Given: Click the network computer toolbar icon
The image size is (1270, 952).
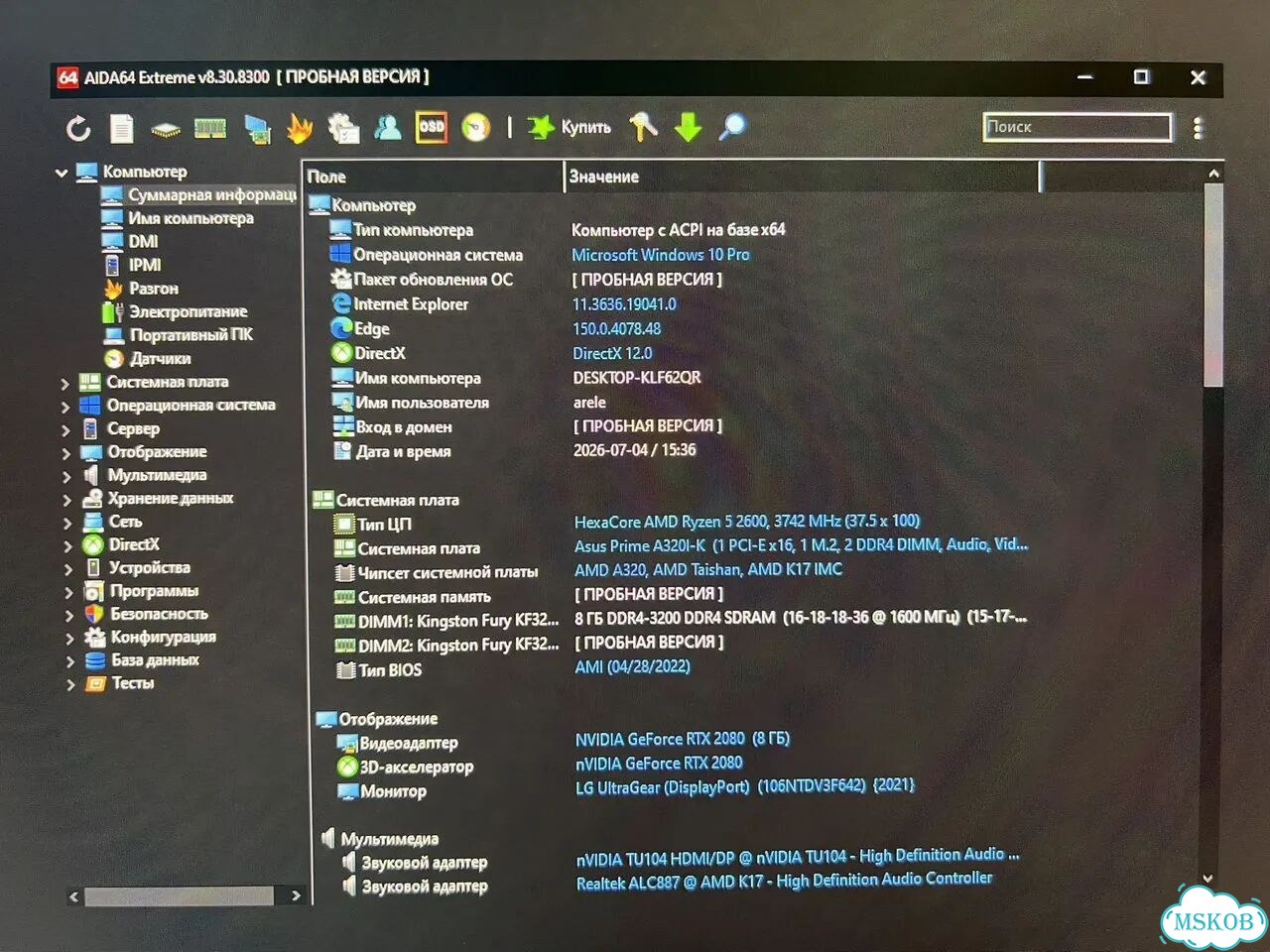Looking at the screenshot, I should pos(257,129).
